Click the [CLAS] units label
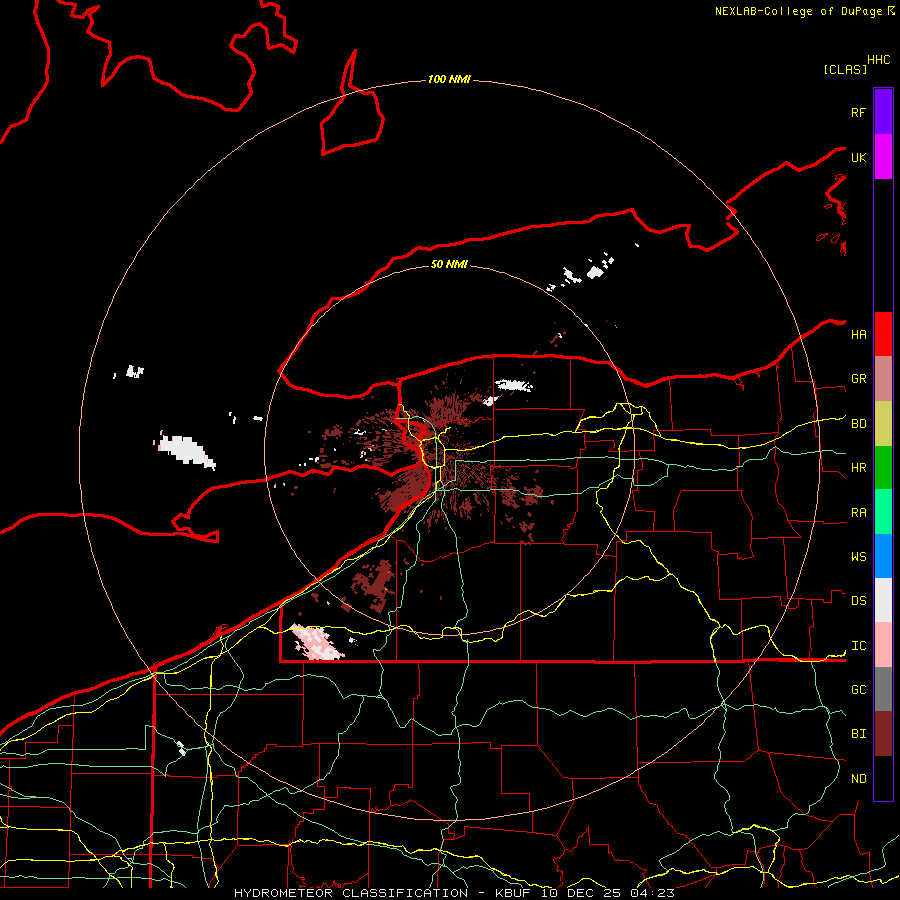Screen dimensions: 900x900 click(x=845, y=69)
